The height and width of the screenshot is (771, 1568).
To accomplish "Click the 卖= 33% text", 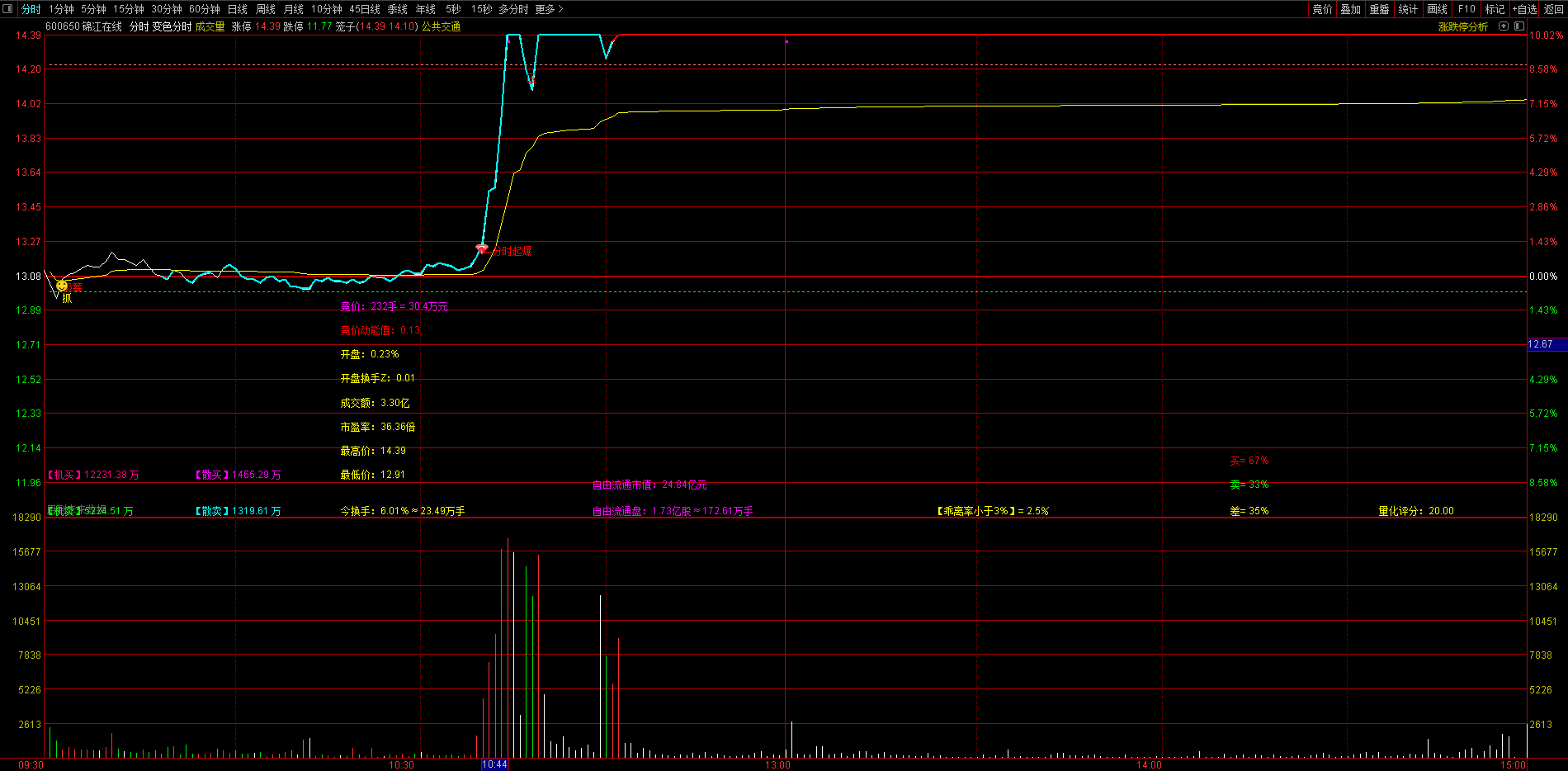I will coord(1249,485).
